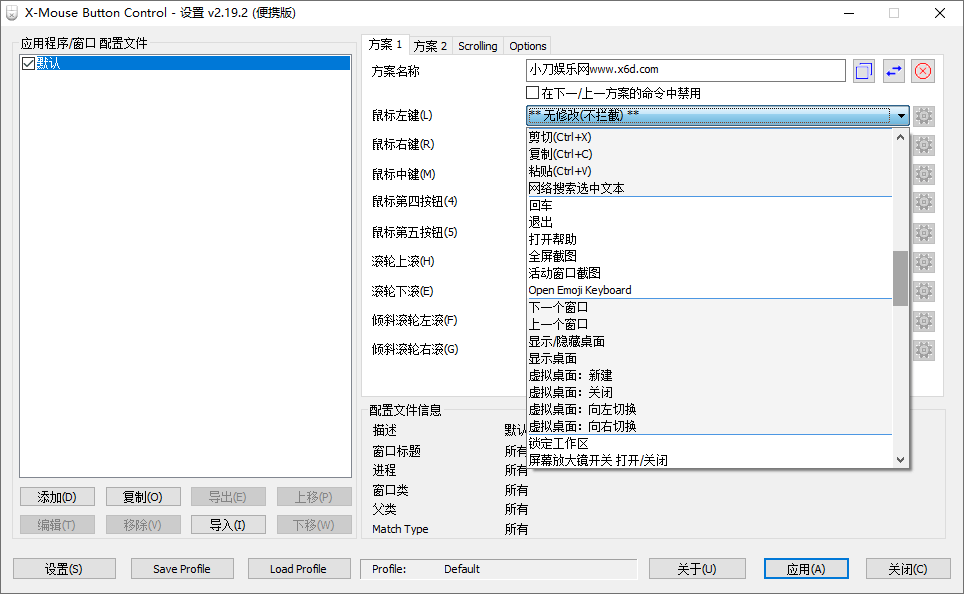Viewport: 964px width, 594px height.
Task: Click the 添加(D) button to add a profile
Action: coord(57,496)
